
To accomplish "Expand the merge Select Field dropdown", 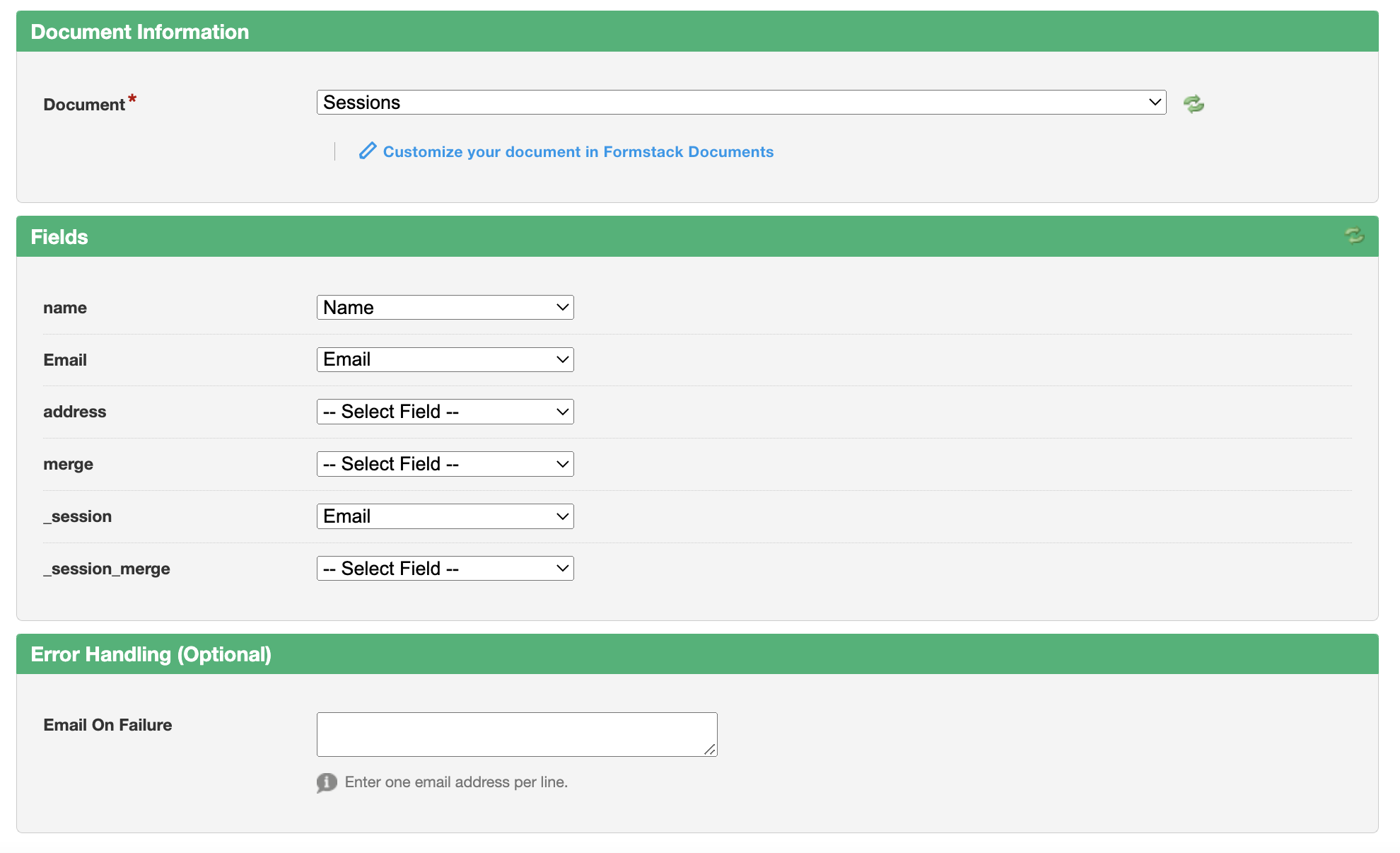I will tap(445, 464).
